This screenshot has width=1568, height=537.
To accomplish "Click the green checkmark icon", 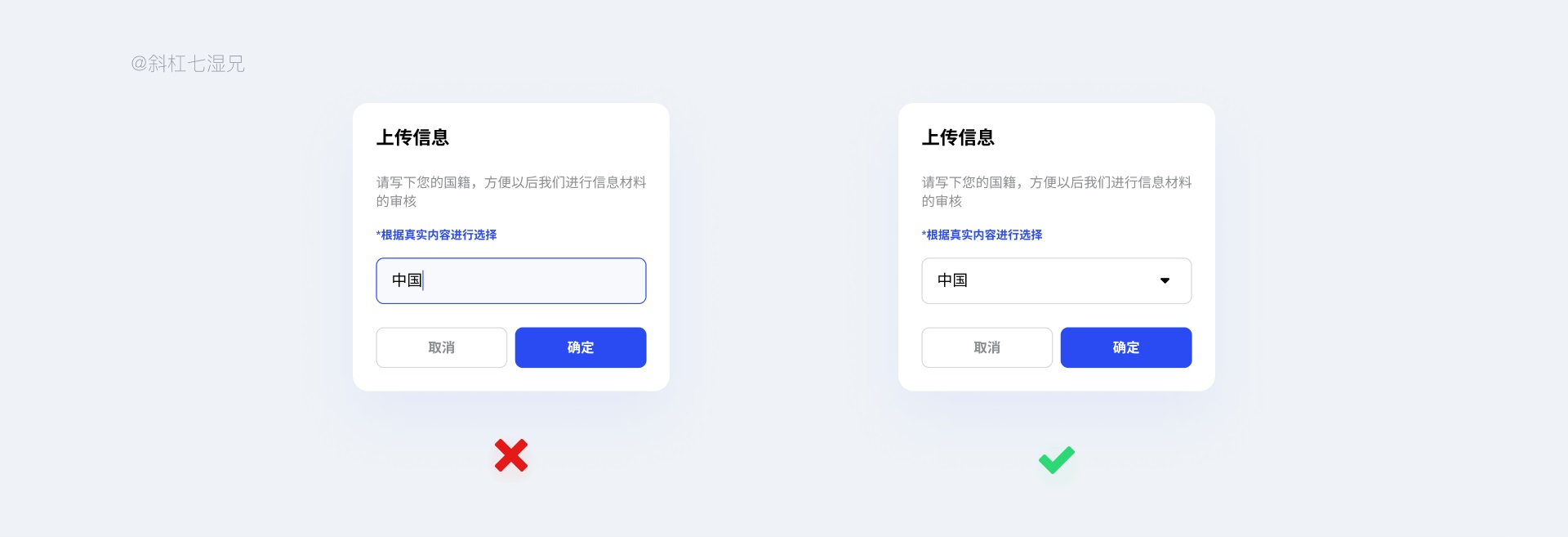I will (x=1056, y=459).
